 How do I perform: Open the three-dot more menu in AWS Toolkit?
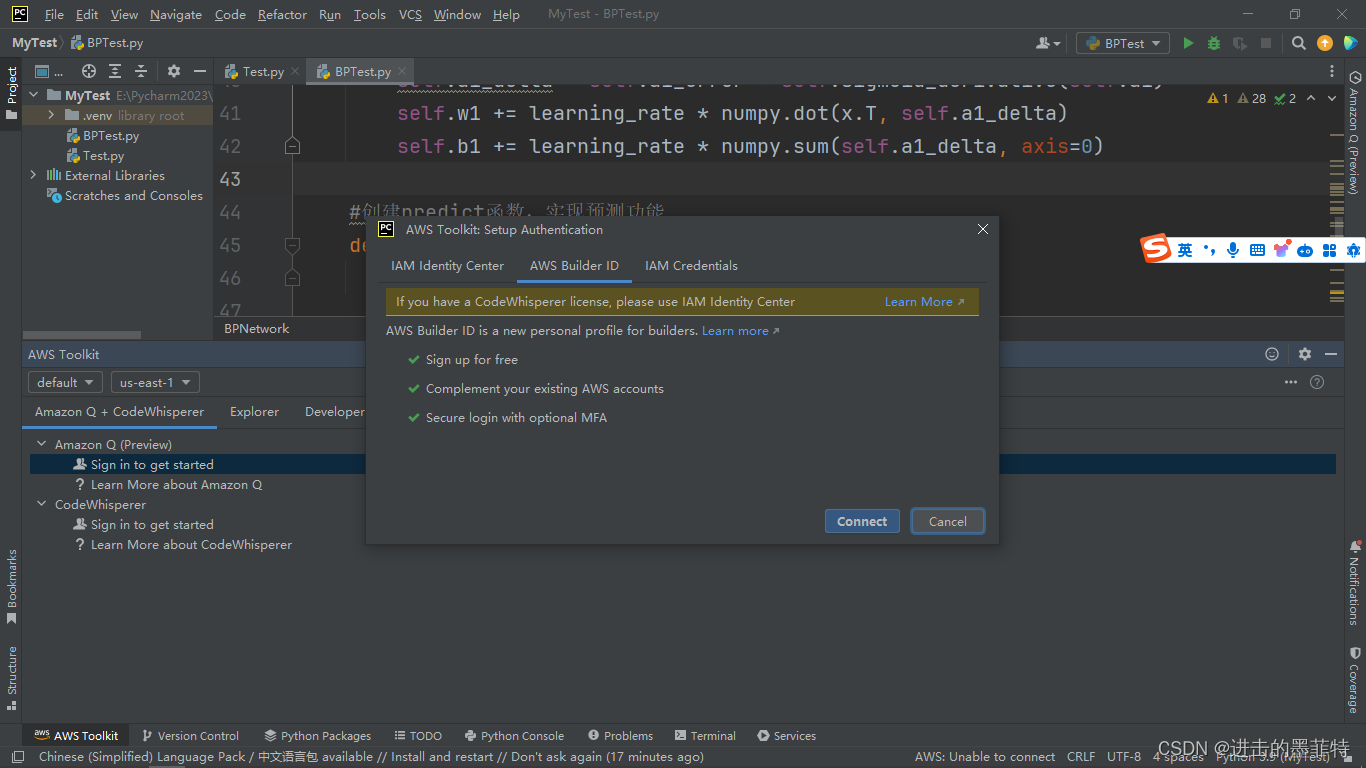coord(1291,382)
